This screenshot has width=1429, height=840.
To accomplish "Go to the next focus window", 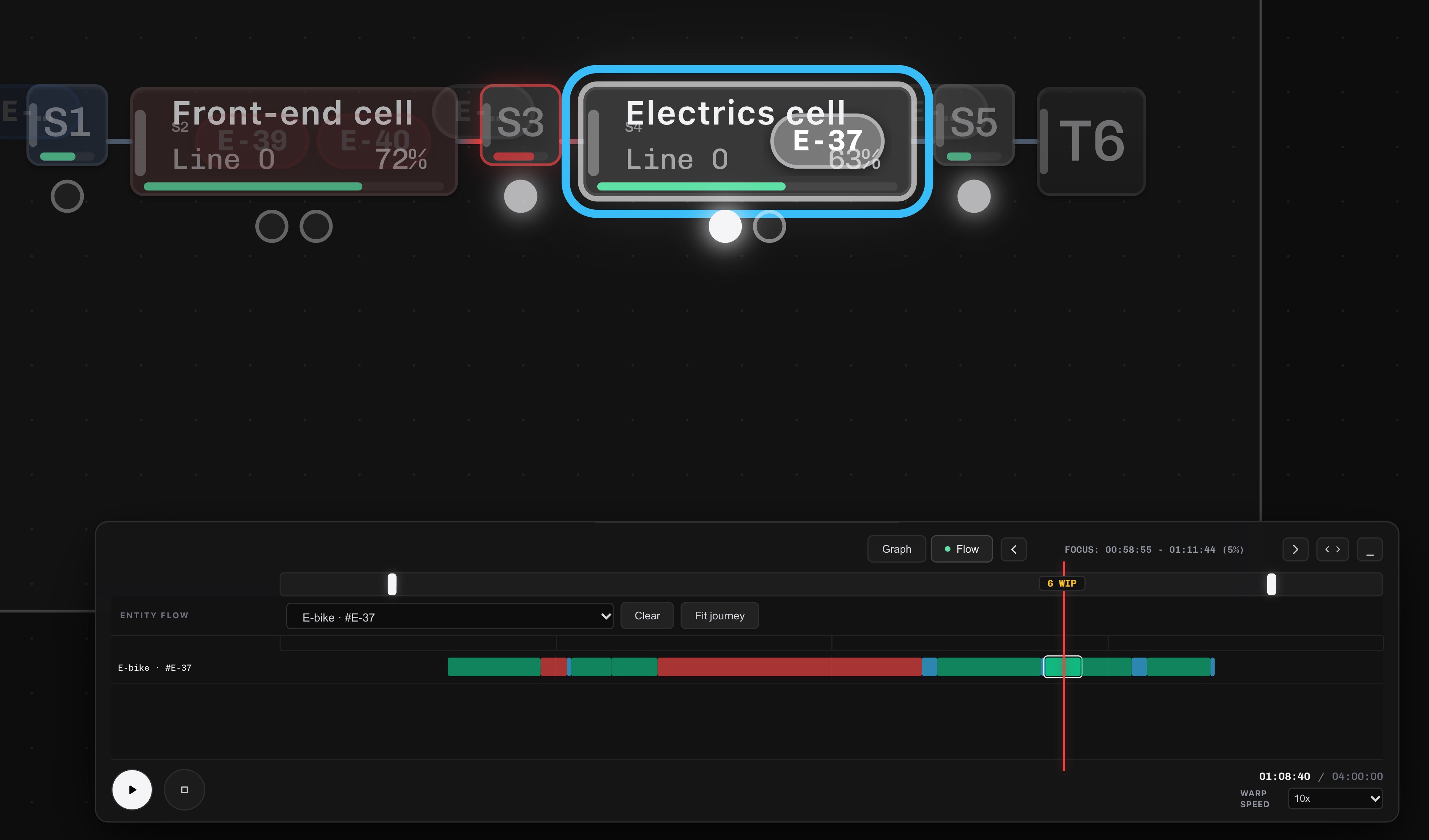I will coord(1295,549).
